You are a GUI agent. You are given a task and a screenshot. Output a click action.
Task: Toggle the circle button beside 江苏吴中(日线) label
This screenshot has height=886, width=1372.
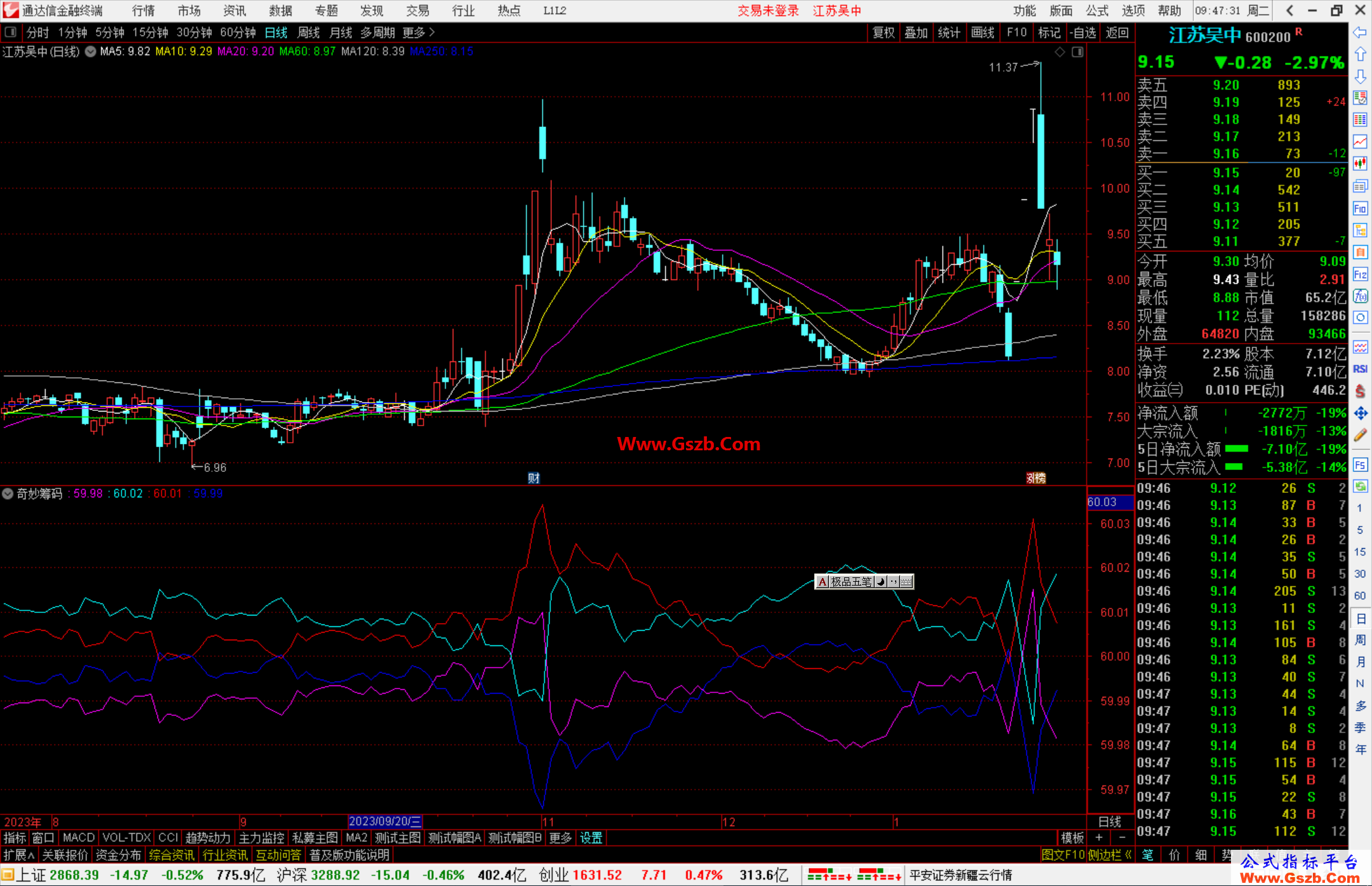(91, 51)
